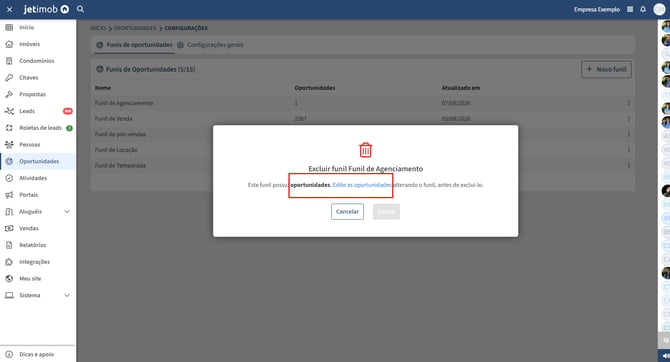
Task: Click the Portais megaphone icon
Action: (9, 195)
